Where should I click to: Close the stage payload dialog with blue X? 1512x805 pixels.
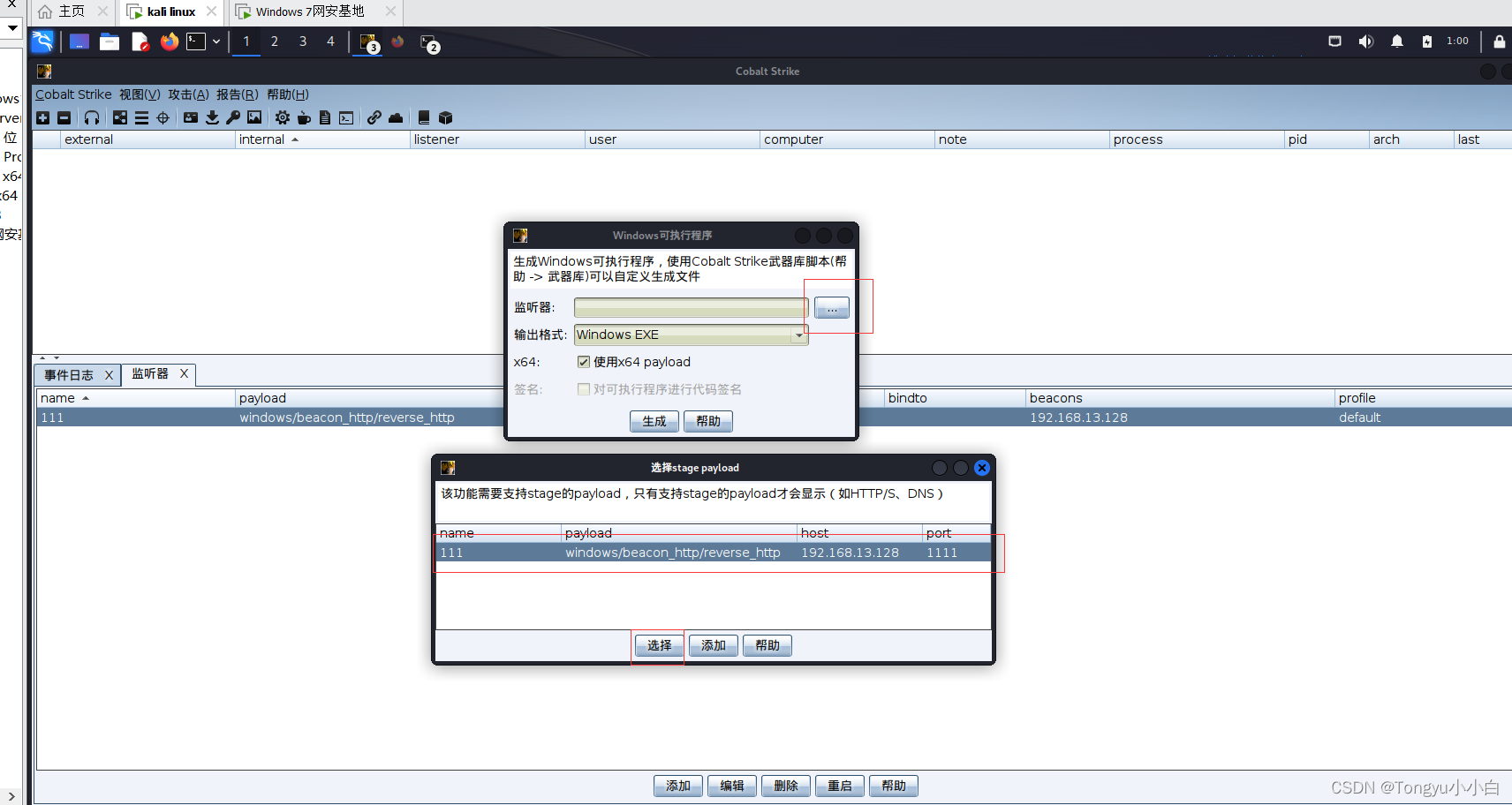[982, 468]
